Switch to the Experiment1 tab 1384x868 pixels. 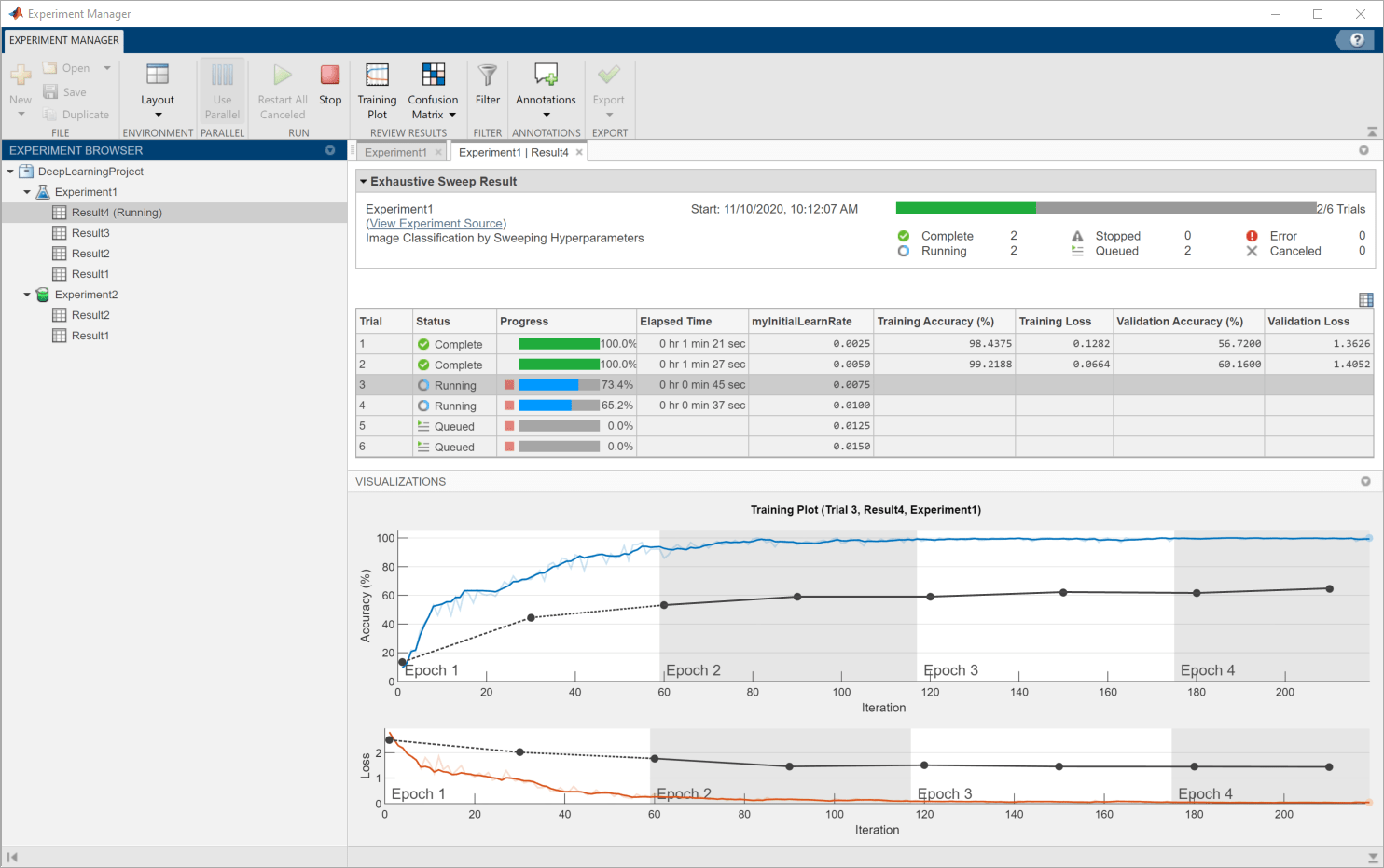click(x=395, y=153)
